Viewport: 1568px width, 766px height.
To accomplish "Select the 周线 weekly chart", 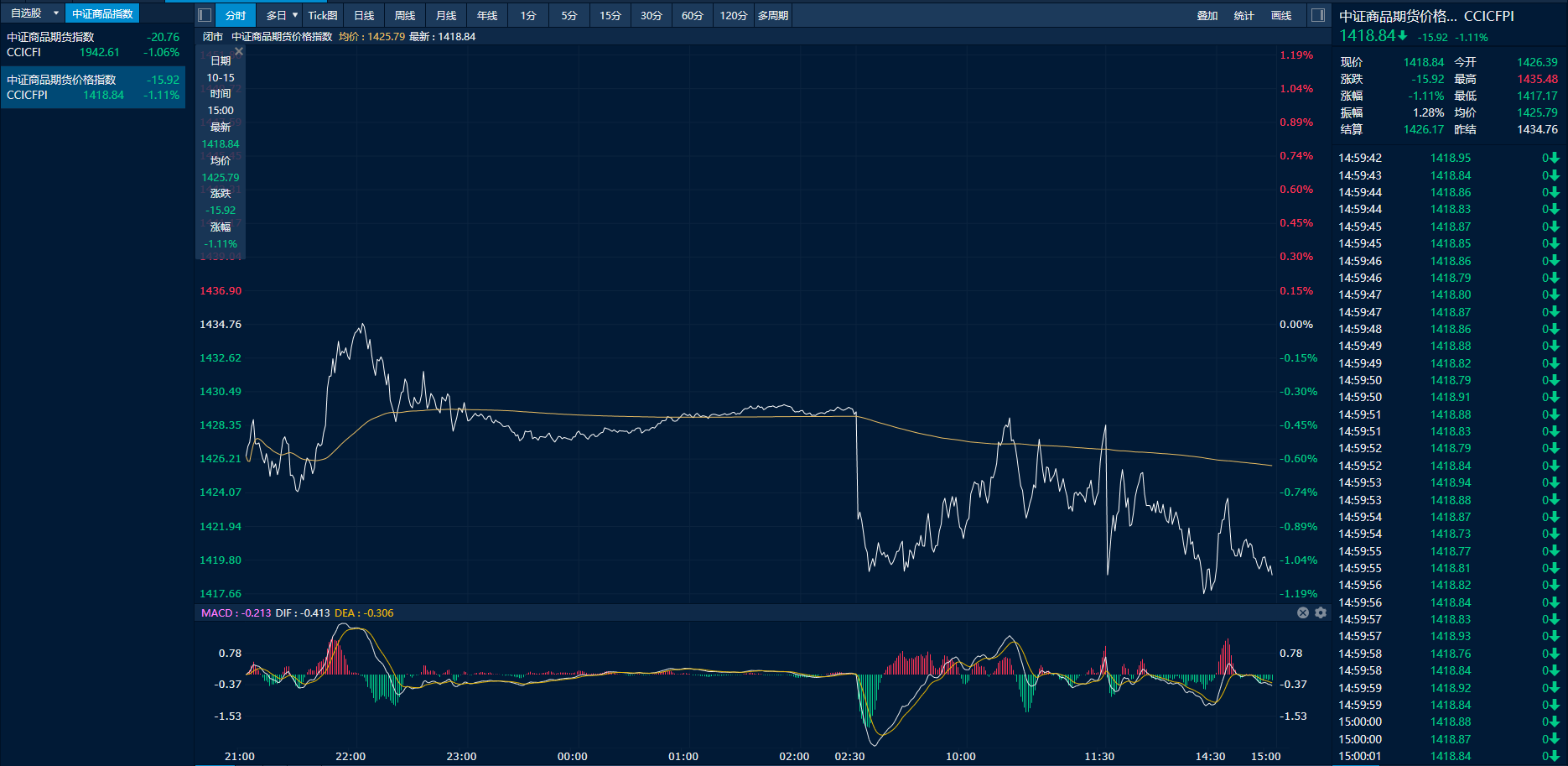I will point(405,15).
